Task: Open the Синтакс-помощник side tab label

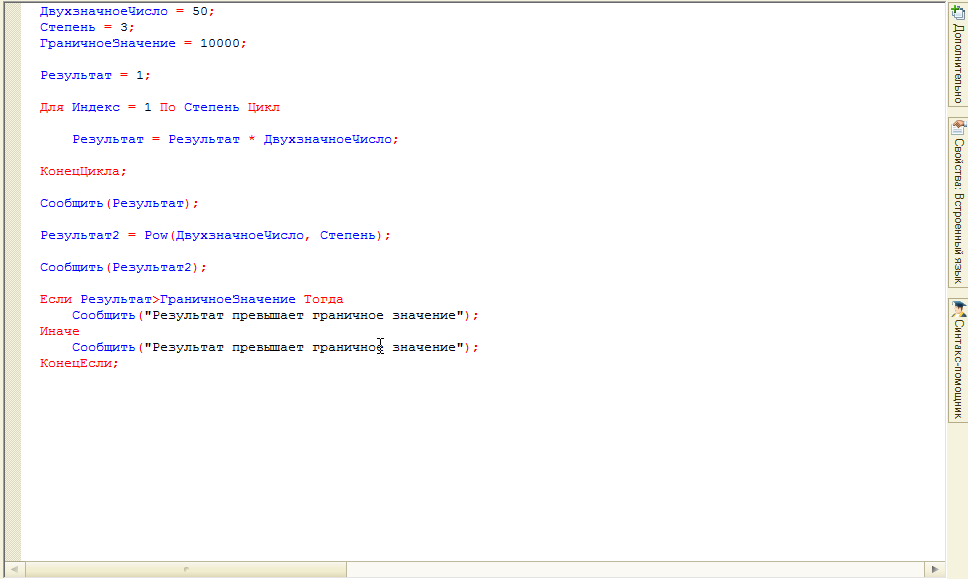Action: 958,369
